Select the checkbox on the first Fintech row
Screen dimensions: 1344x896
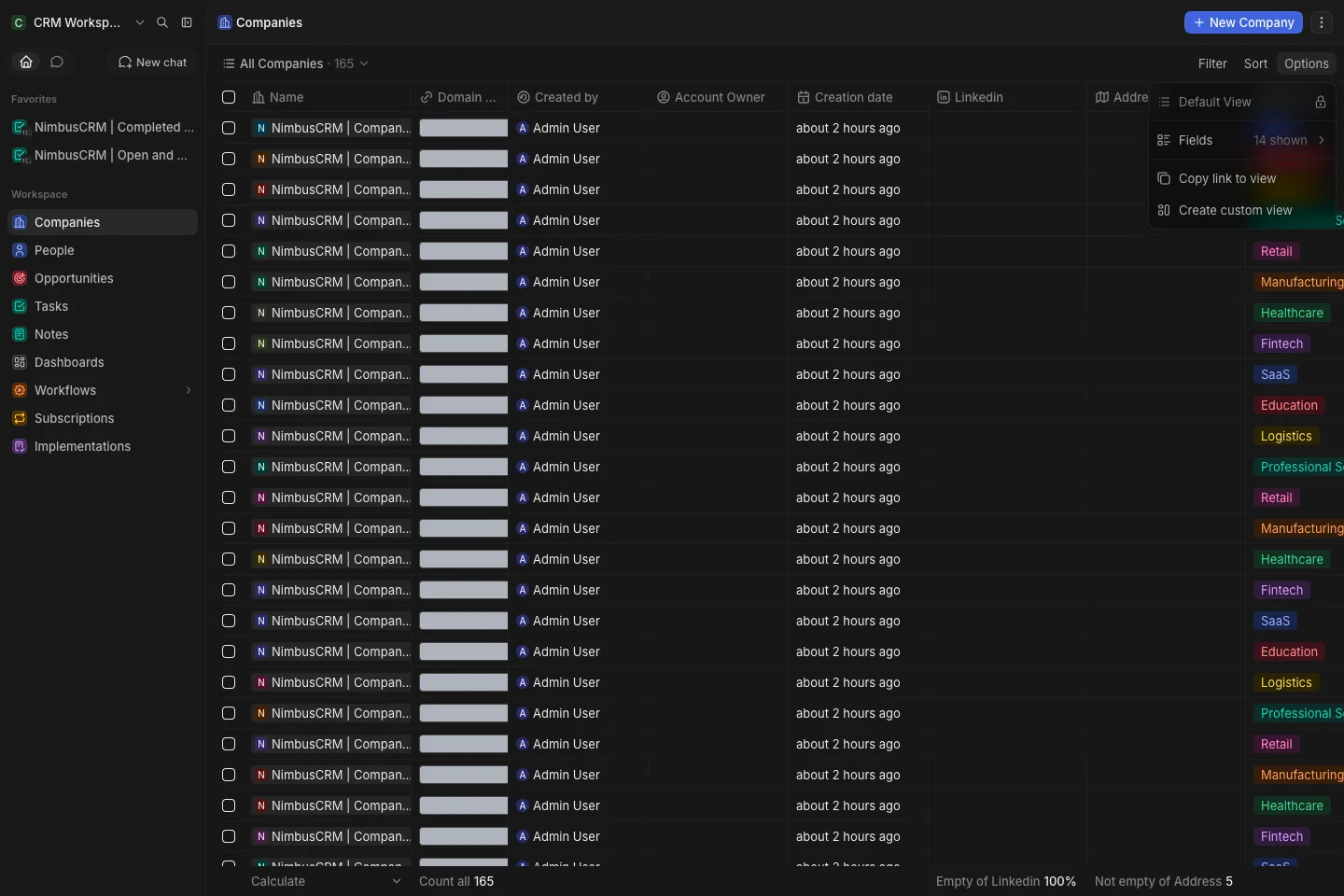[x=229, y=343]
